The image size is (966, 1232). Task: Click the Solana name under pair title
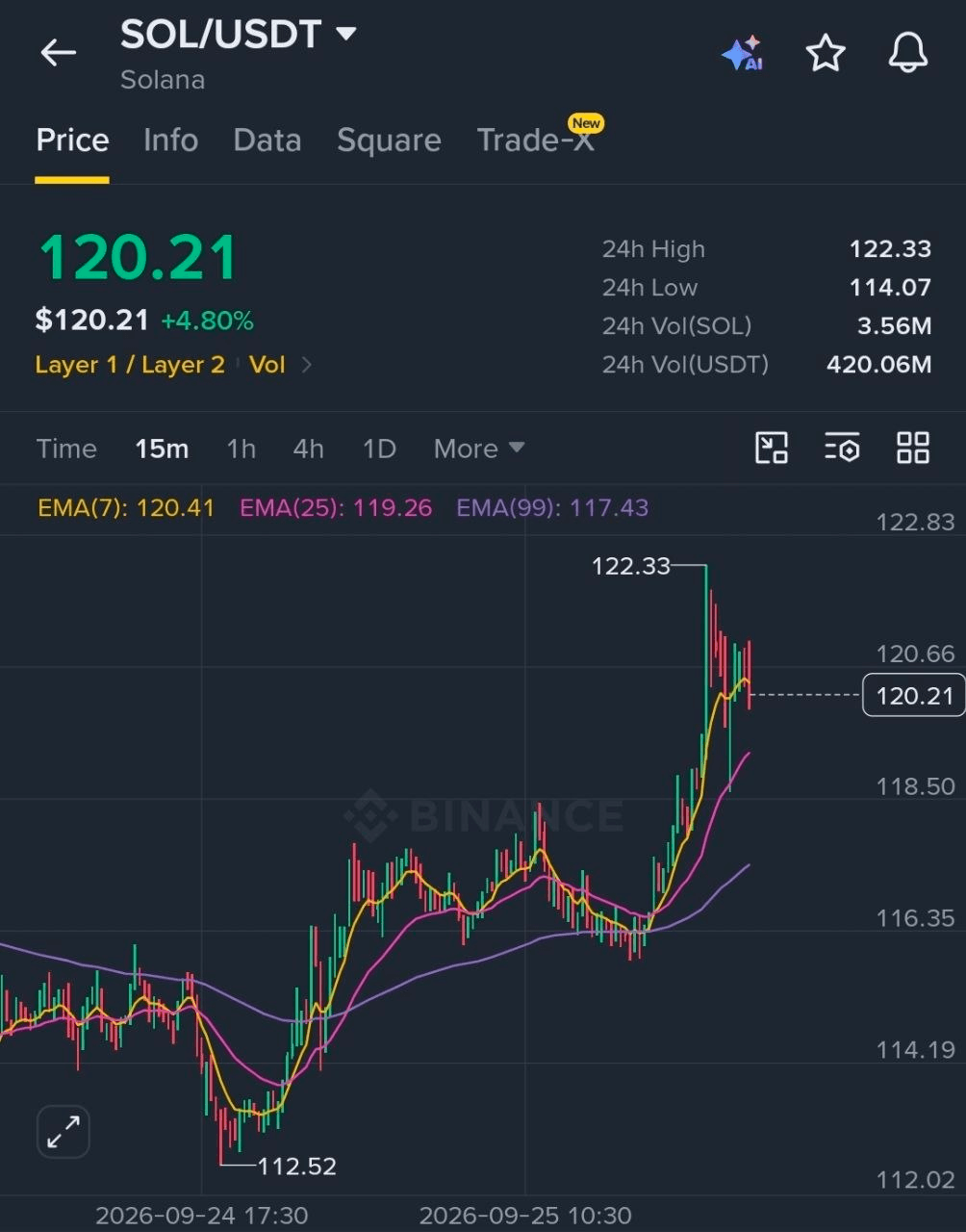(163, 79)
